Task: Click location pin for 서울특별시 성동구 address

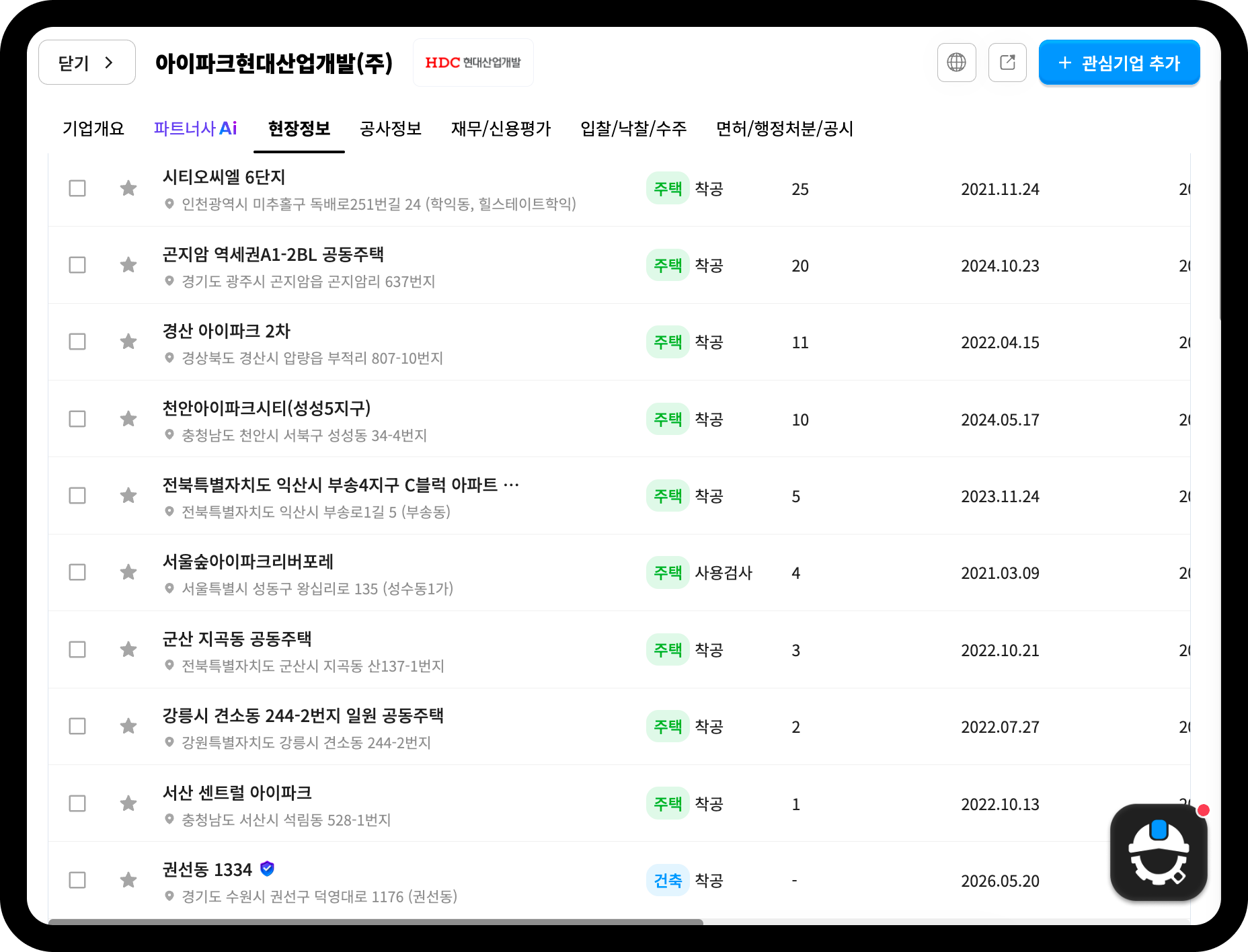Action: click(169, 588)
